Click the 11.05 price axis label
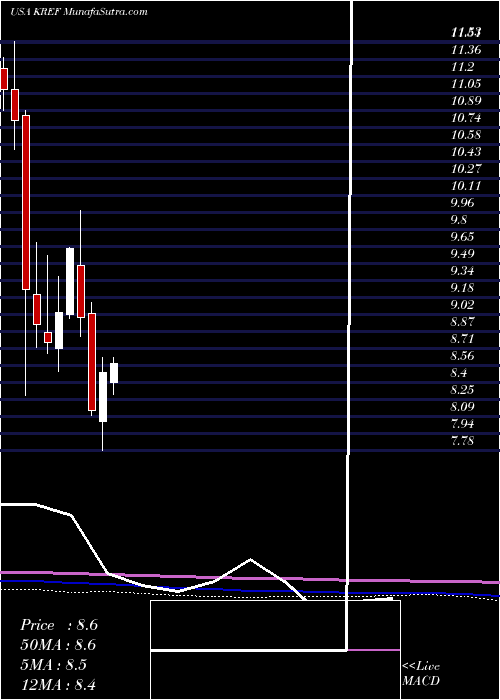The image size is (500, 700). click(466, 83)
